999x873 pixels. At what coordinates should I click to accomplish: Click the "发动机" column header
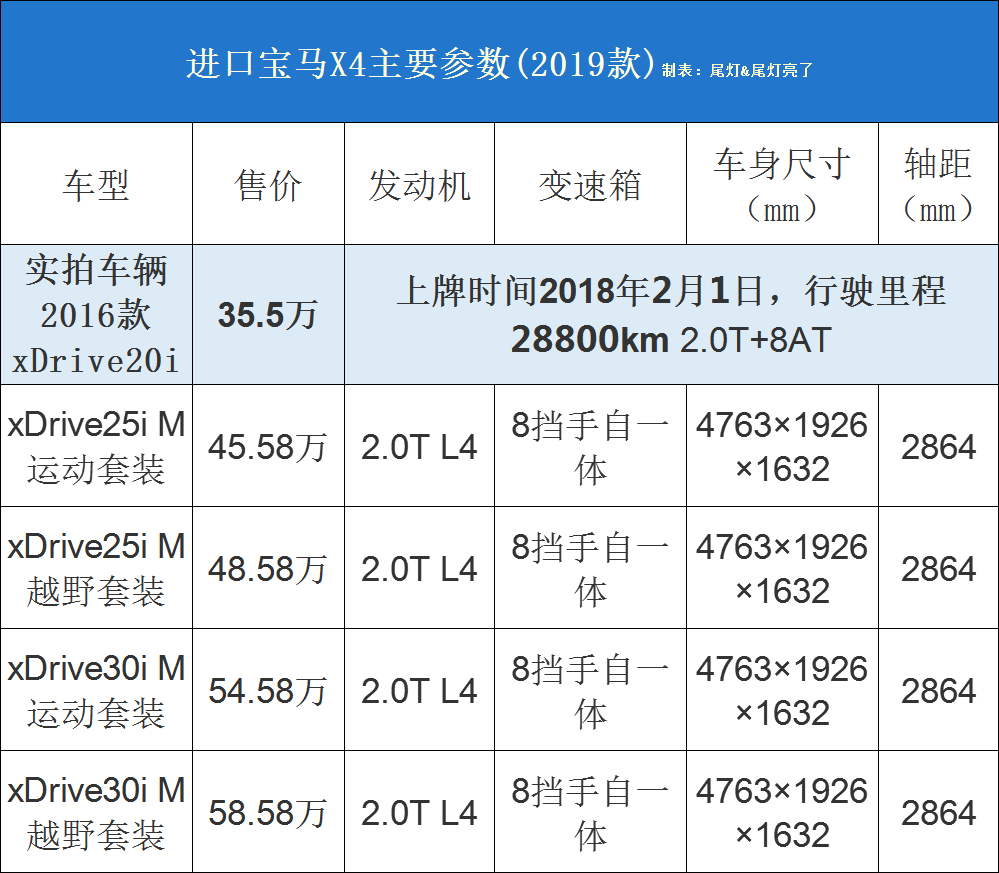(419, 185)
